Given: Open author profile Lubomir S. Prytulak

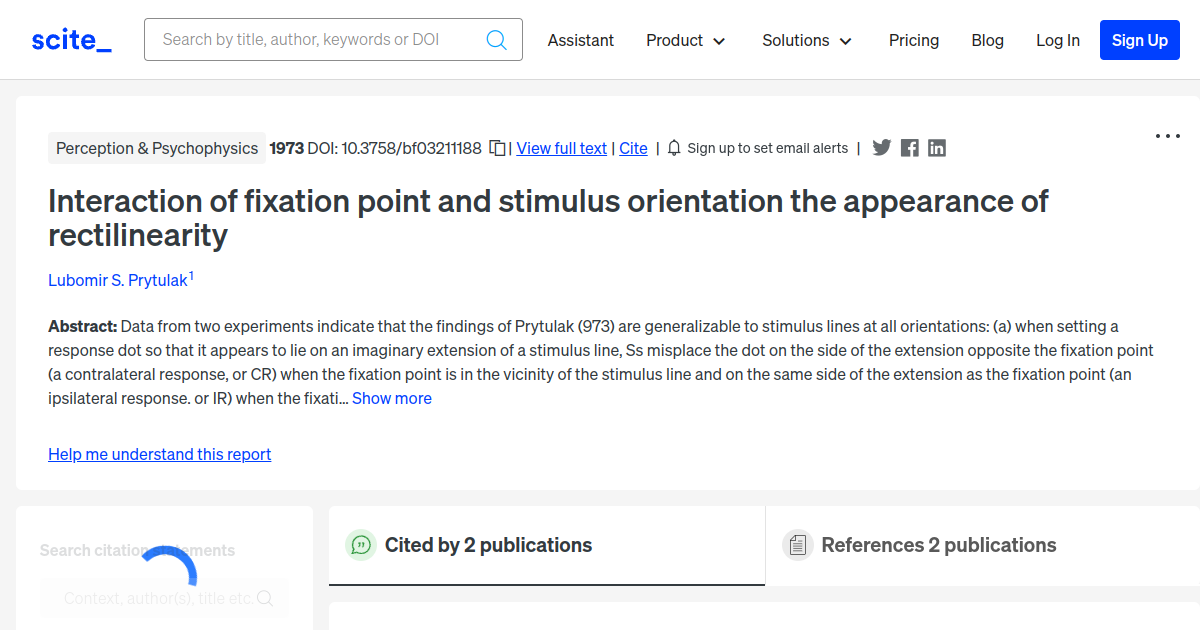Looking at the screenshot, I should 117,280.
